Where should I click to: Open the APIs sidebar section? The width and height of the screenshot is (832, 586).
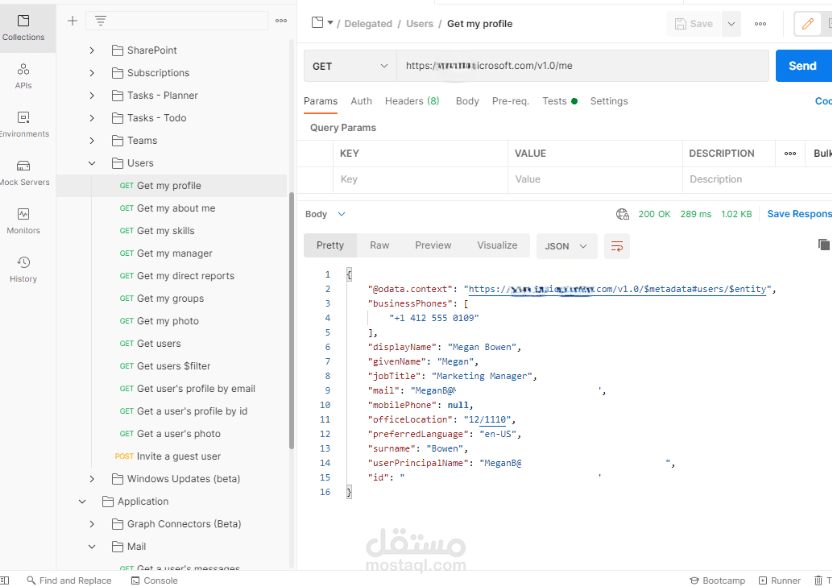point(23,76)
